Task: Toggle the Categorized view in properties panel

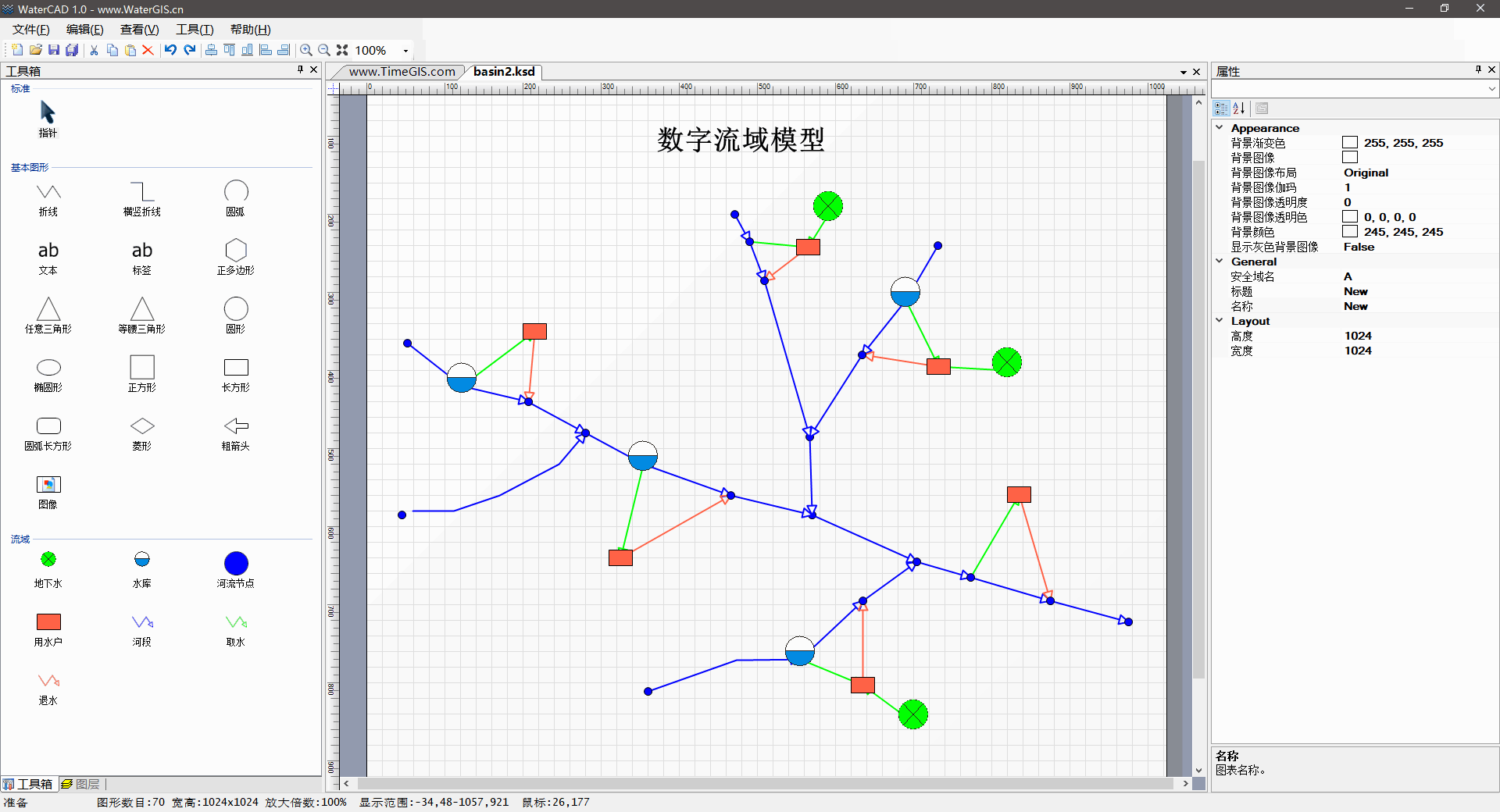Action: [1221, 109]
